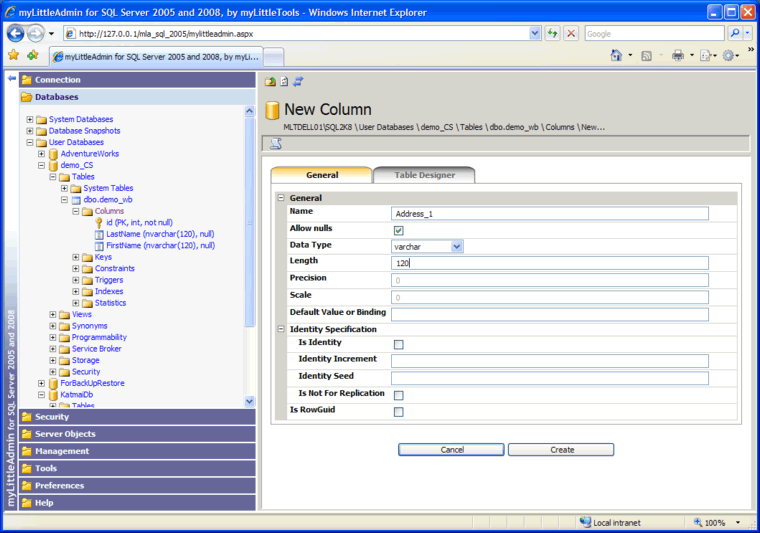This screenshot has height=533, width=760.
Task: Click the Add to Favorites icon
Action: (x=33, y=55)
